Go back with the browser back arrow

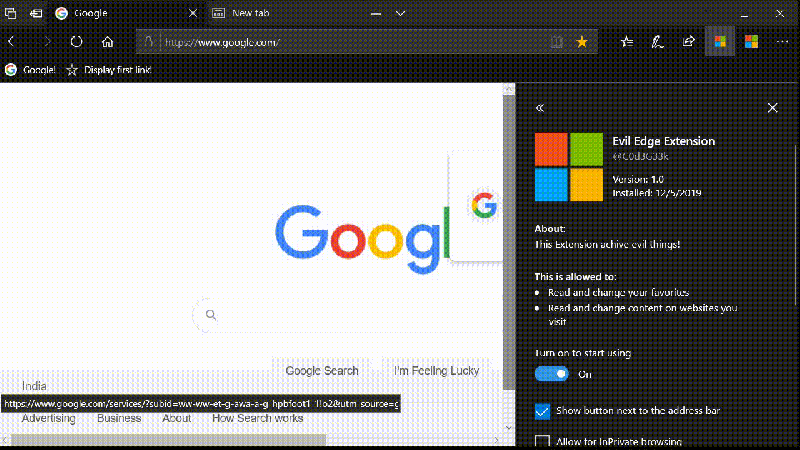coord(11,41)
